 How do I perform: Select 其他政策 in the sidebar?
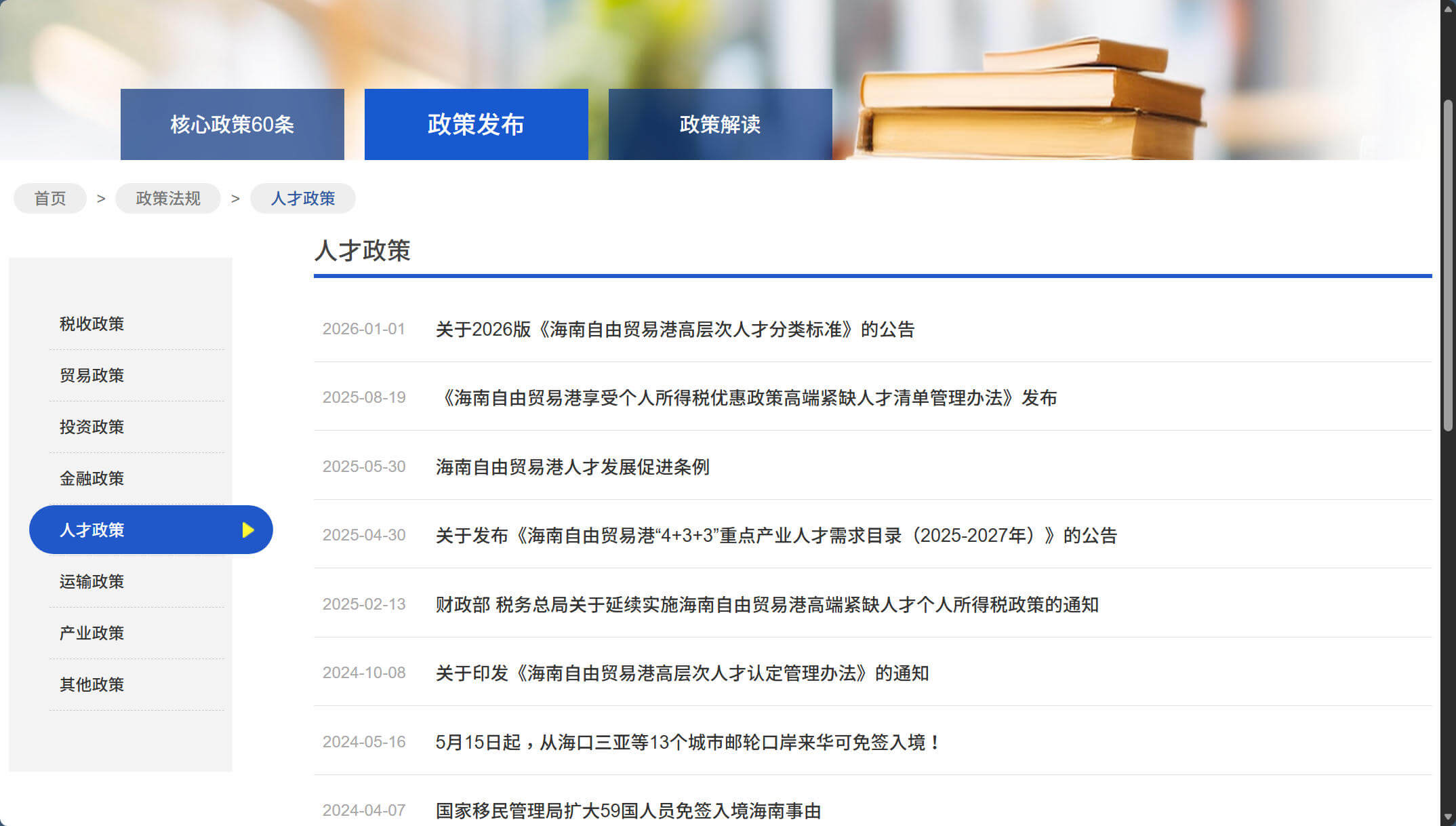coord(92,685)
